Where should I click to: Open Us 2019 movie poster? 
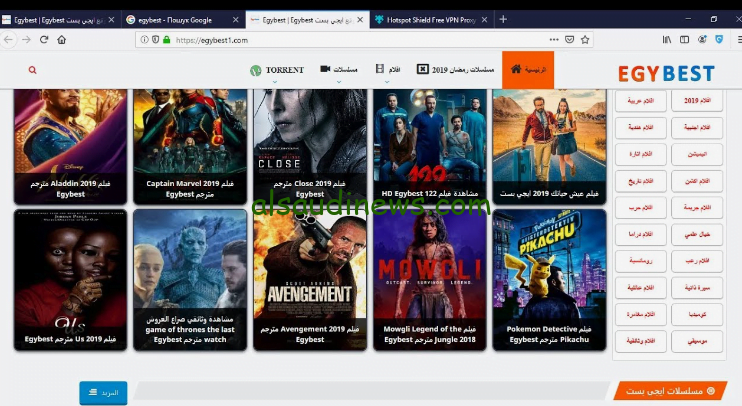(71, 280)
